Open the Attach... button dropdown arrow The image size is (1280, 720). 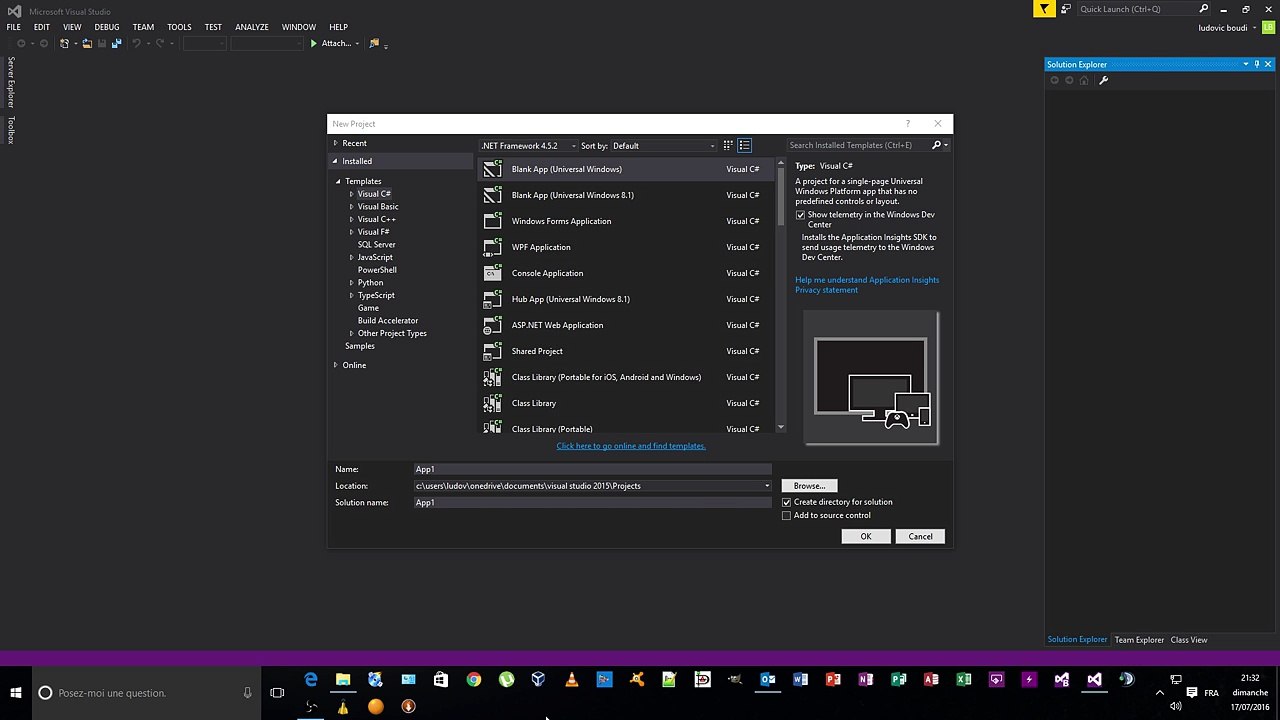[x=357, y=44]
